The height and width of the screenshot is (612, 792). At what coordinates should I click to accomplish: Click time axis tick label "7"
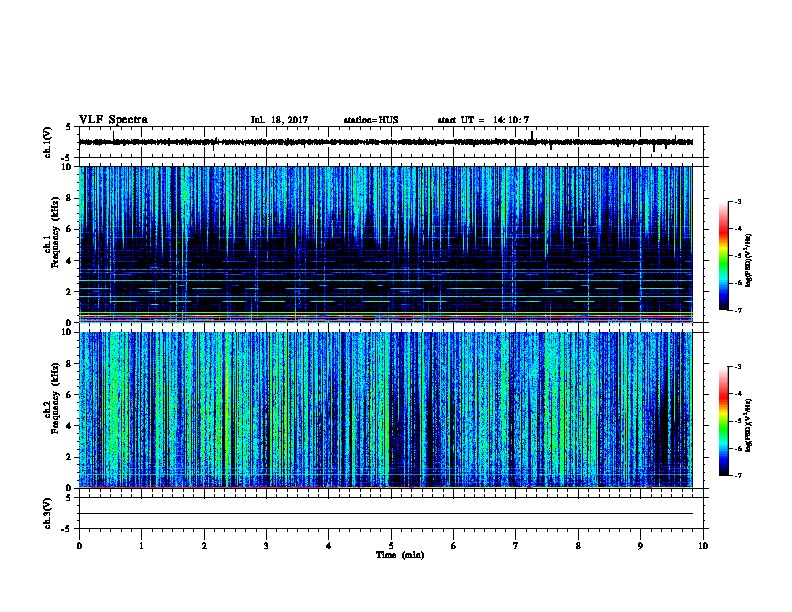click(x=516, y=546)
